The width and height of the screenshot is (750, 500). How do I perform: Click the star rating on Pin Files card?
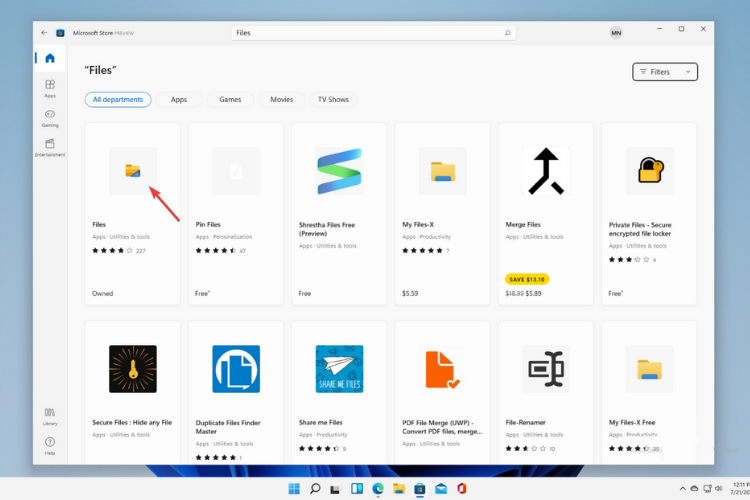click(x=216, y=251)
